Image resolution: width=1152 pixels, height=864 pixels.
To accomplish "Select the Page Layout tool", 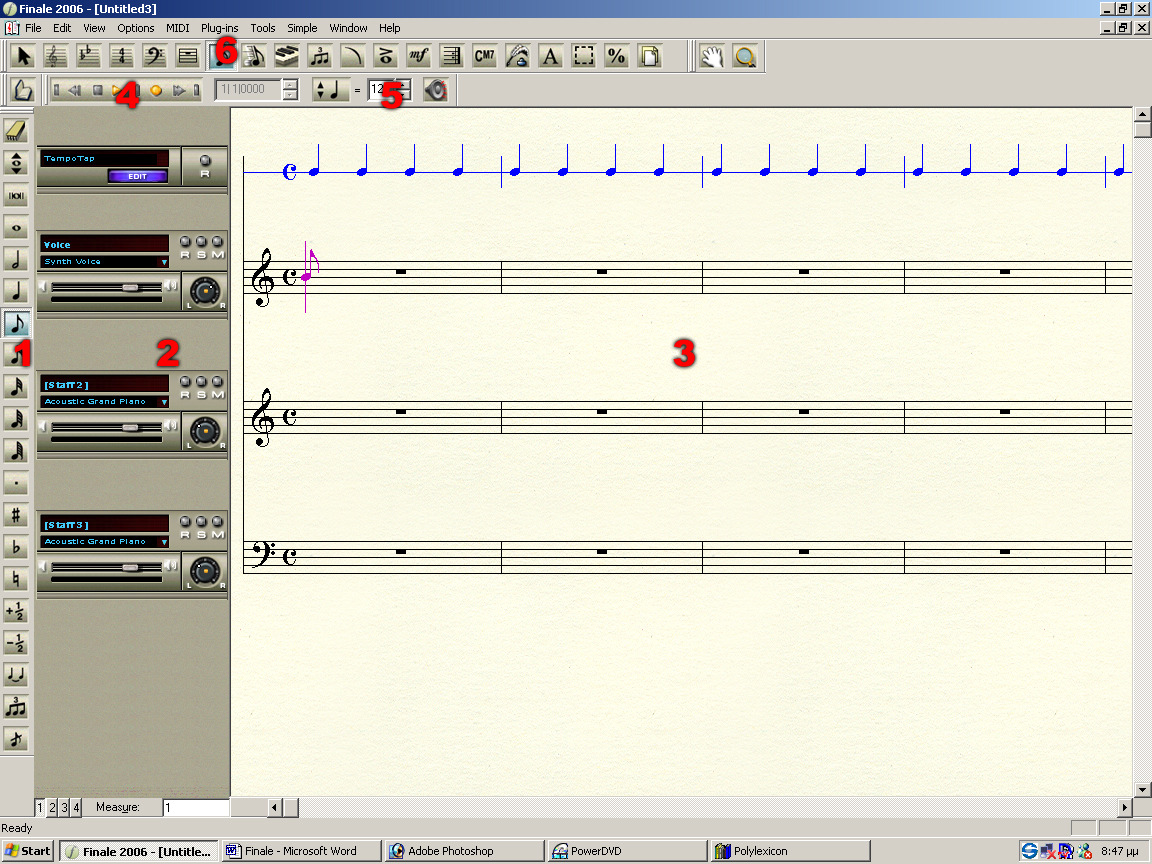I will click(650, 57).
